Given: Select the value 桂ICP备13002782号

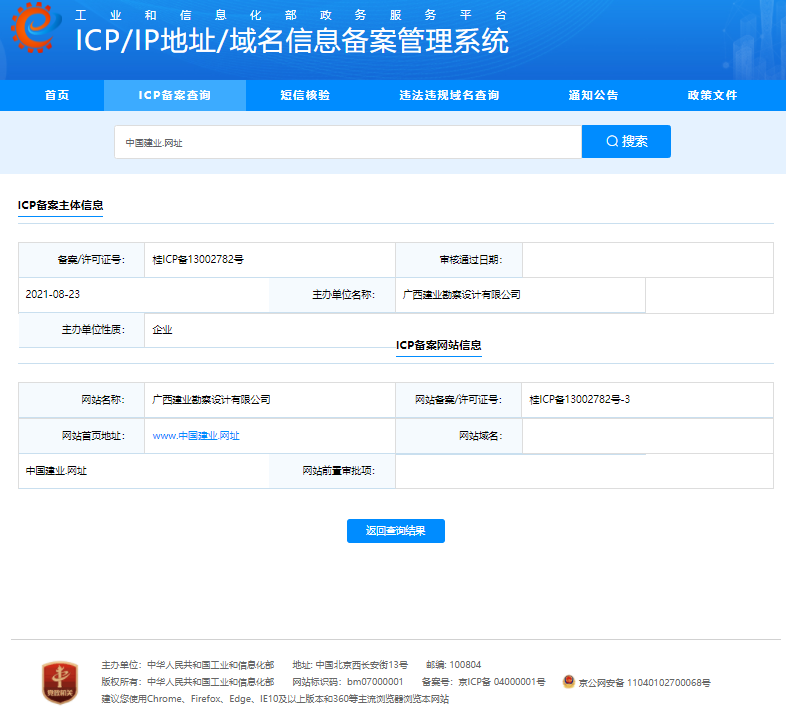Looking at the screenshot, I should [x=198, y=259].
